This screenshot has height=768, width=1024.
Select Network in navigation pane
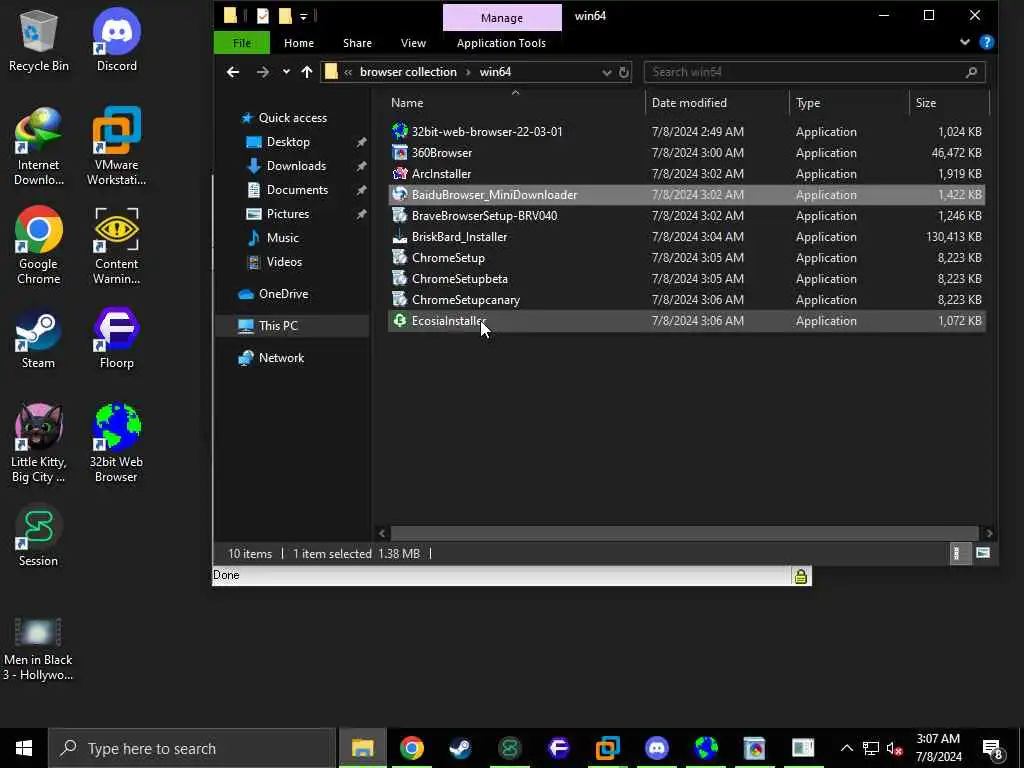(281, 358)
